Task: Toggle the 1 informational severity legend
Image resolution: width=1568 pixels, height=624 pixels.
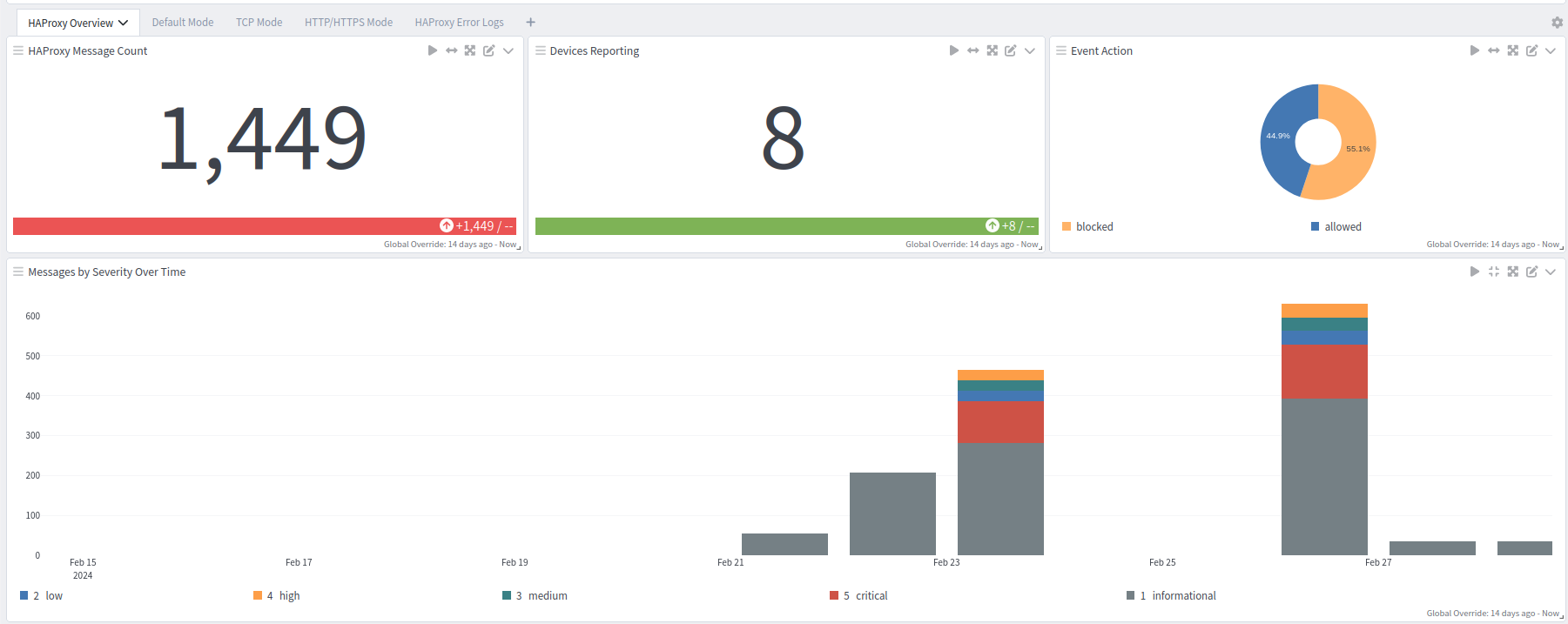Action: [1171, 595]
